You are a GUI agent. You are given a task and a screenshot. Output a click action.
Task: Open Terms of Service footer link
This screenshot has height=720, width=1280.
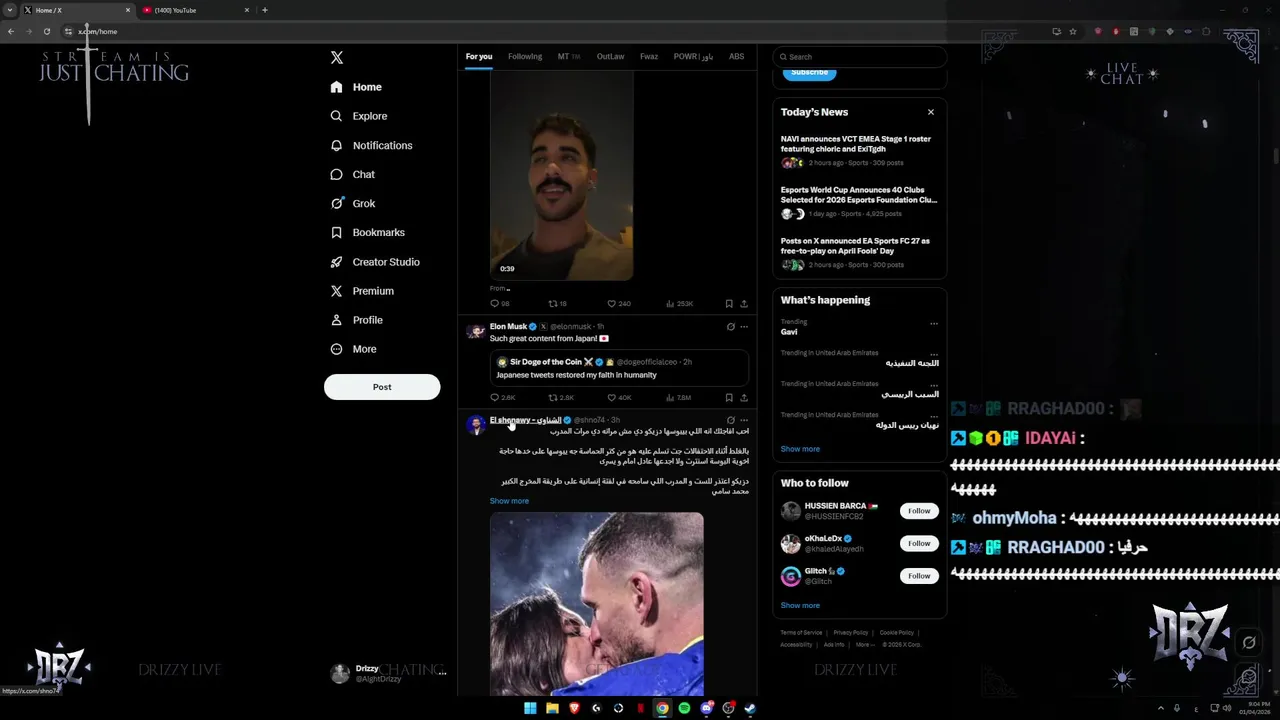801,632
